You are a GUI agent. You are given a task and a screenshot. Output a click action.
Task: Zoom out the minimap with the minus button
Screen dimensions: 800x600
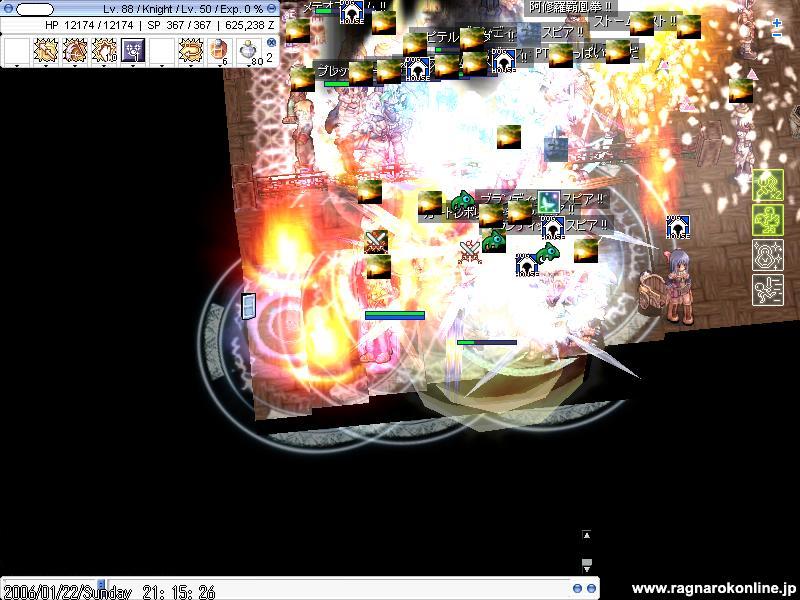point(777,35)
